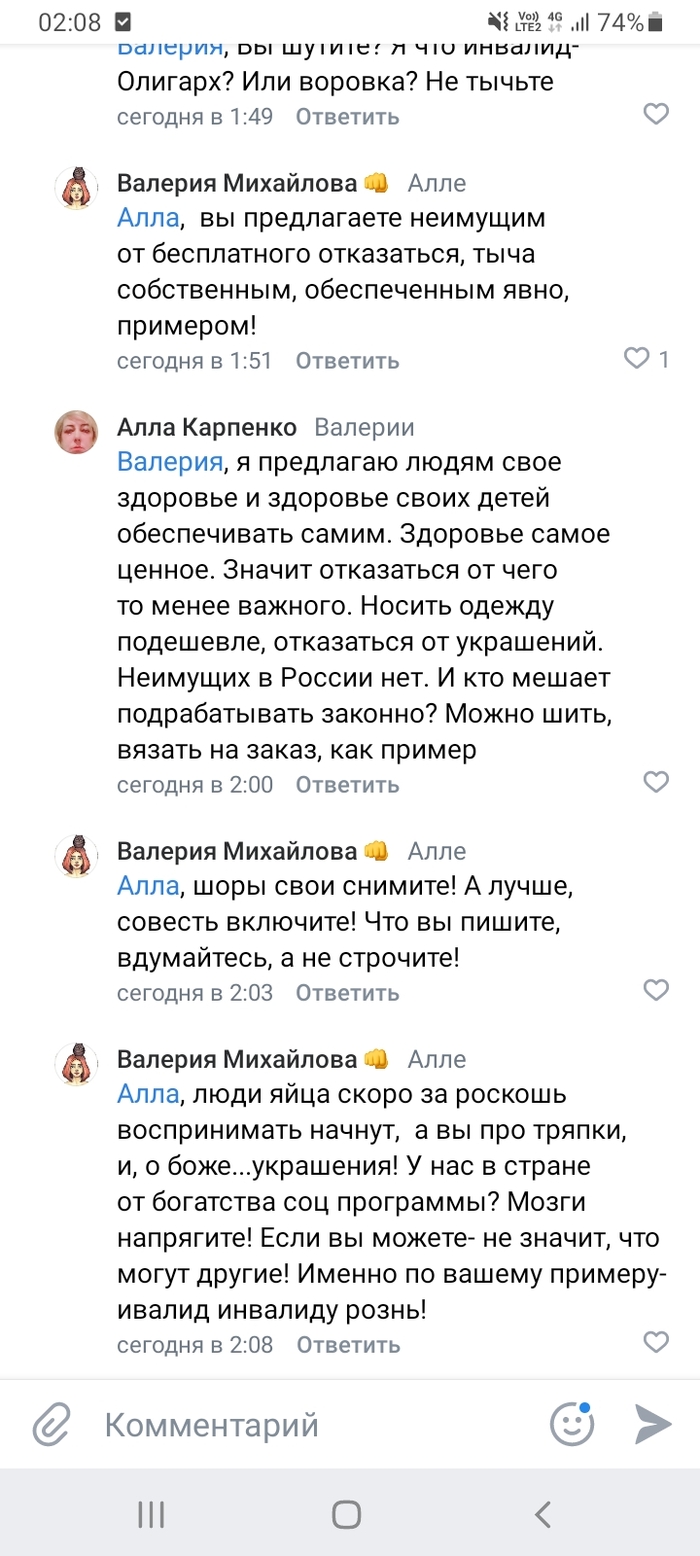The image size is (700, 1556).
Task: Open the emoji sticker picker
Action: (x=572, y=1424)
